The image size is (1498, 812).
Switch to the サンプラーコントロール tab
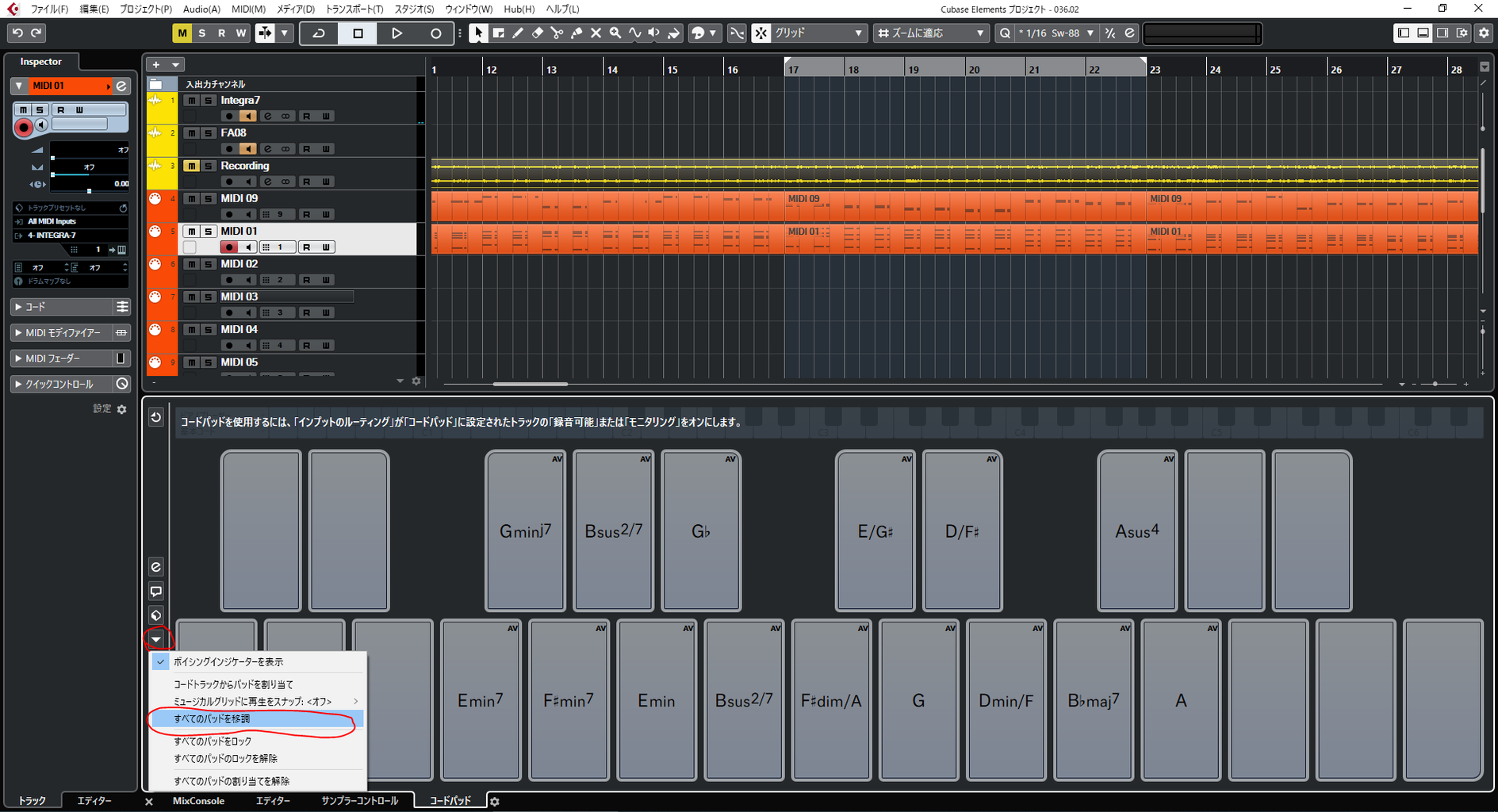pos(359,802)
